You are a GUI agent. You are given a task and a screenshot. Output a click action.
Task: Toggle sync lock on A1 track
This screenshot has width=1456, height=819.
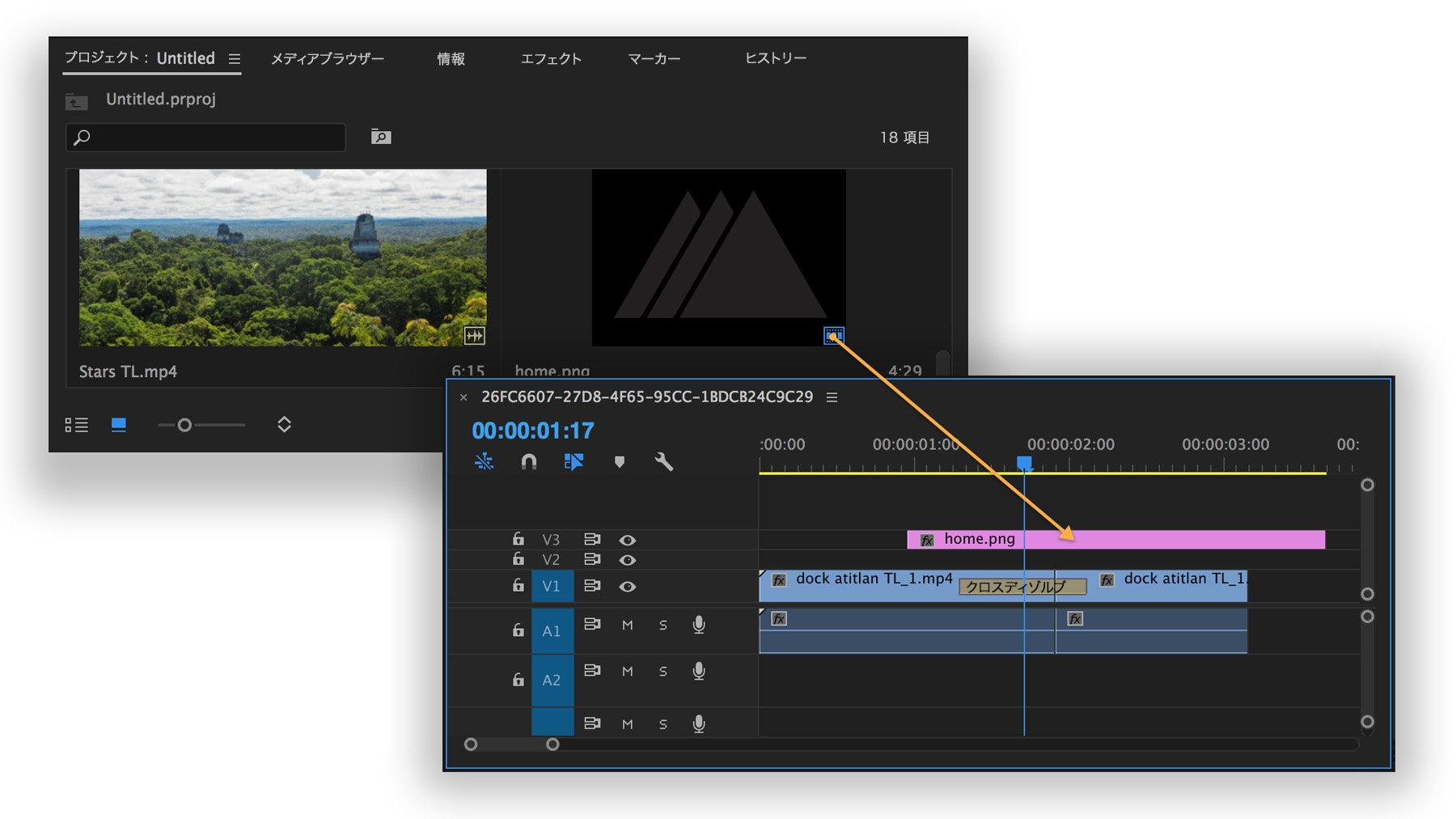coord(592,624)
